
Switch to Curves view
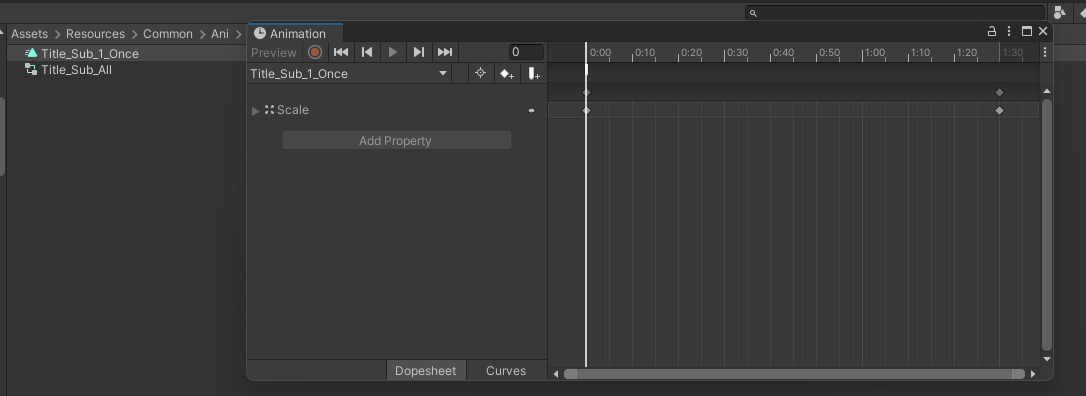click(x=506, y=370)
